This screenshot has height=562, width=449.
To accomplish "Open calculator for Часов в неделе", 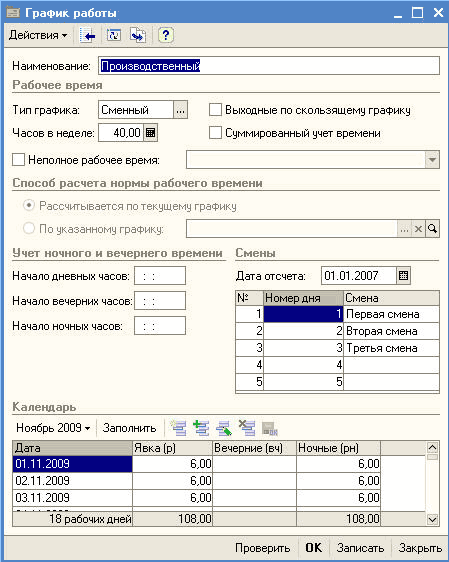I will click(x=151, y=133).
